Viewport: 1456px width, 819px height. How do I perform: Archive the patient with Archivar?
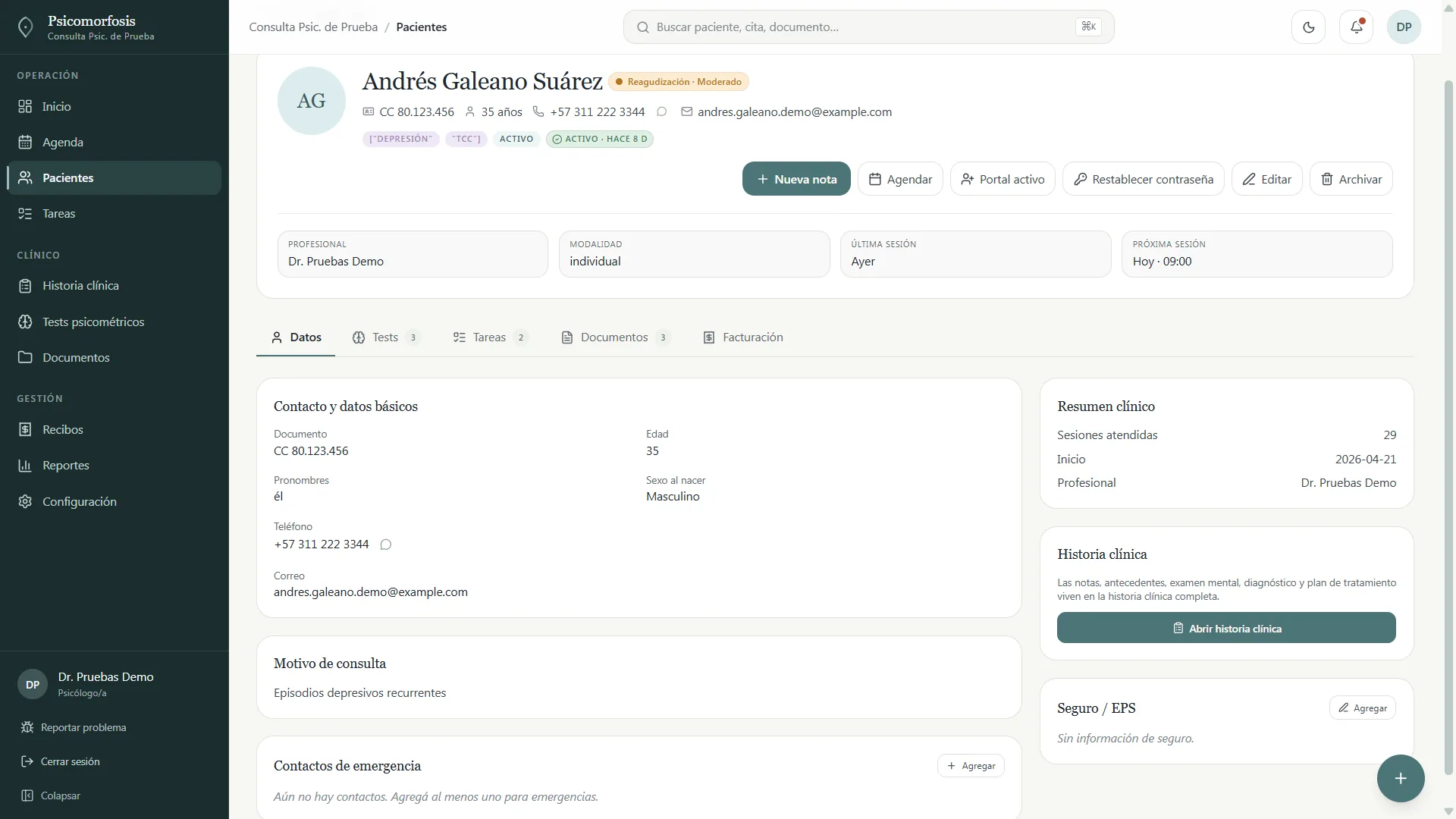[1351, 180]
